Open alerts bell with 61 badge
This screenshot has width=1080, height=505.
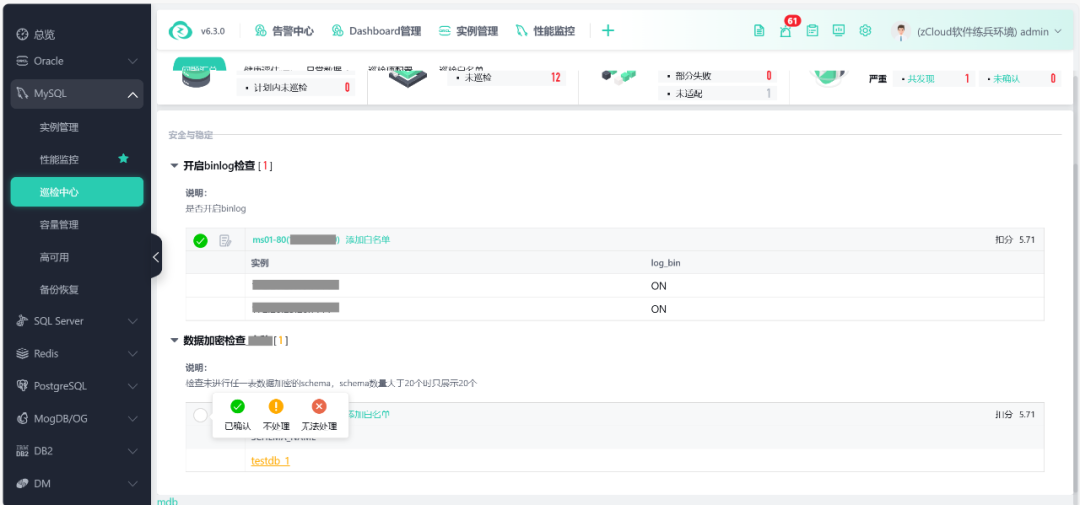coord(786,30)
